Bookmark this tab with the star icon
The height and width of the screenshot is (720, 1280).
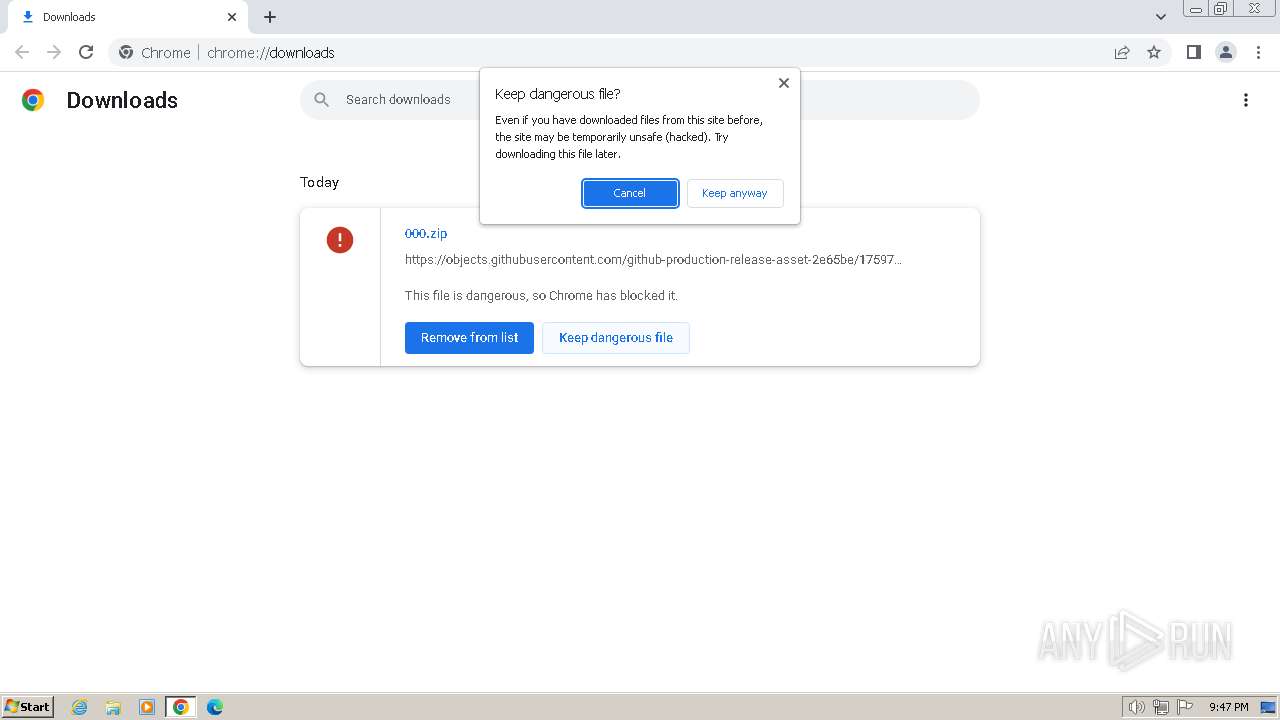[x=1154, y=52]
